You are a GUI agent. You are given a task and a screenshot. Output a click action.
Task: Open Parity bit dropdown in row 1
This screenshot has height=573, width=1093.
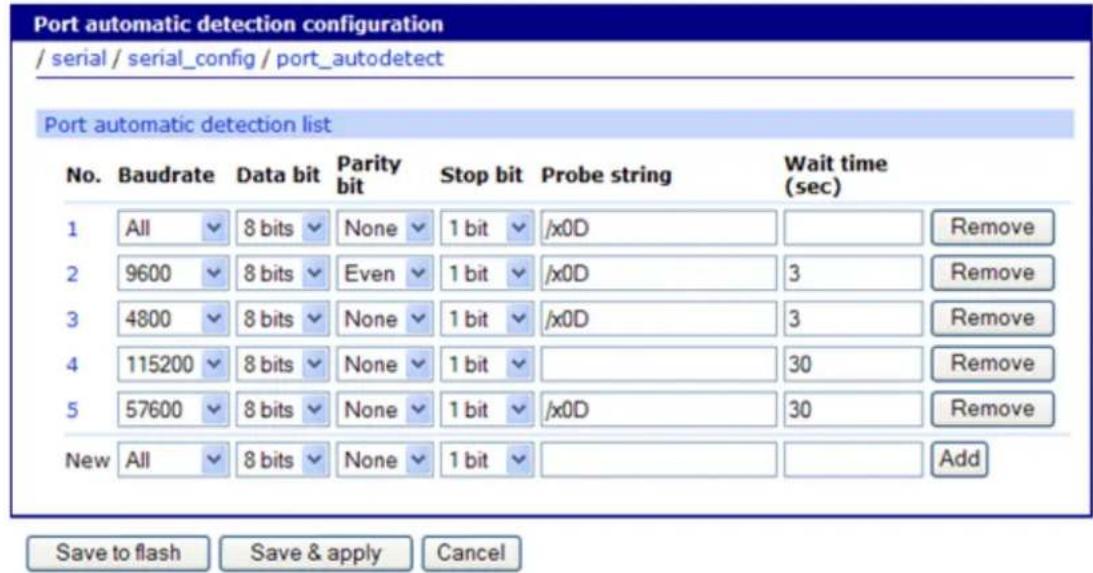[x=385, y=228]
